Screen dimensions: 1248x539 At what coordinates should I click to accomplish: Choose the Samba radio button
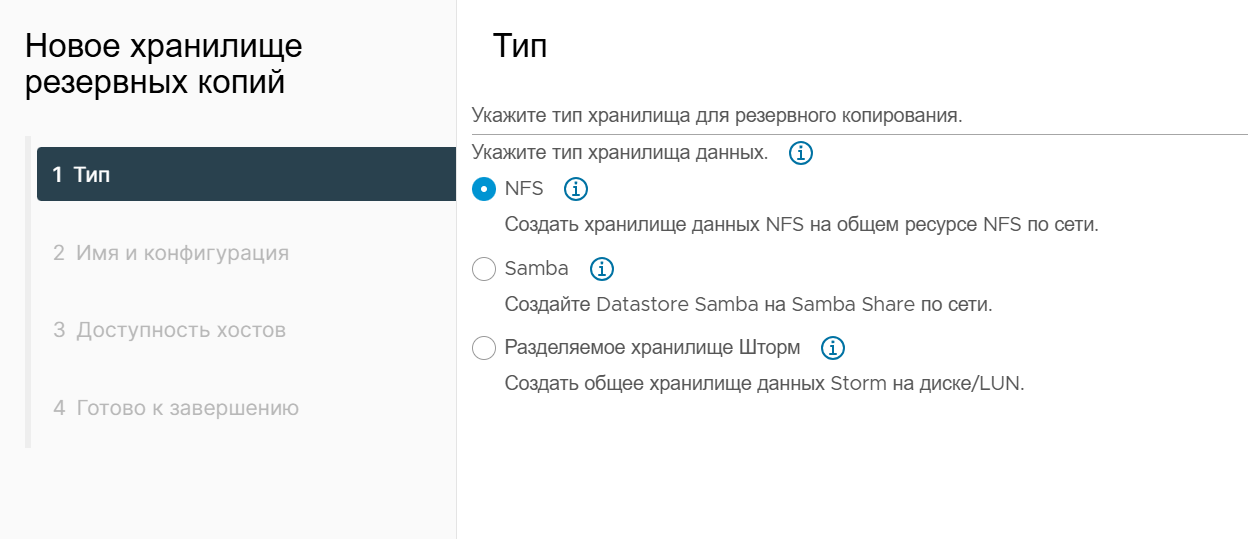tap(483, 269)
